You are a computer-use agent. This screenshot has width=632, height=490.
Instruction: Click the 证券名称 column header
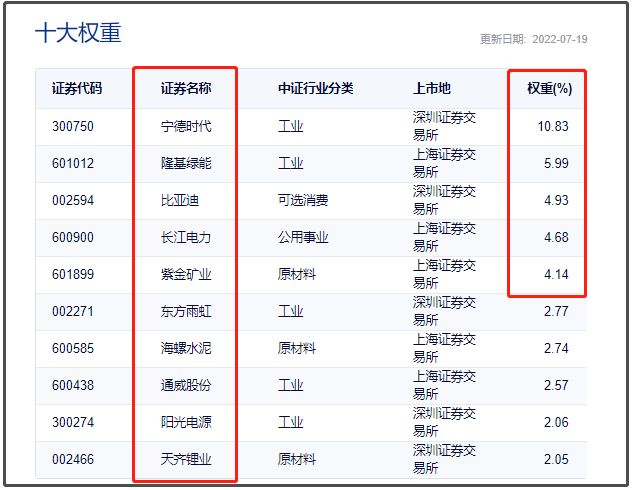tap(186, 89)
